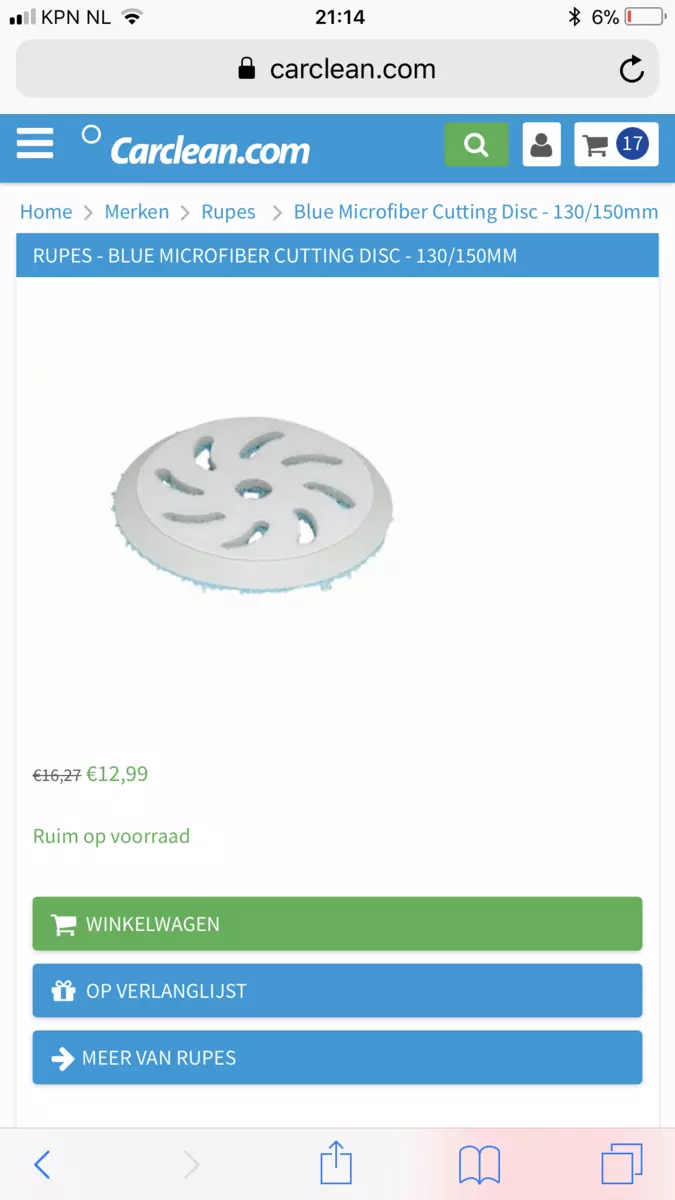Screen dimensions: 675x1200
Task: Open the Rupes breadcrumb link
Action: (x=228, y=212)
